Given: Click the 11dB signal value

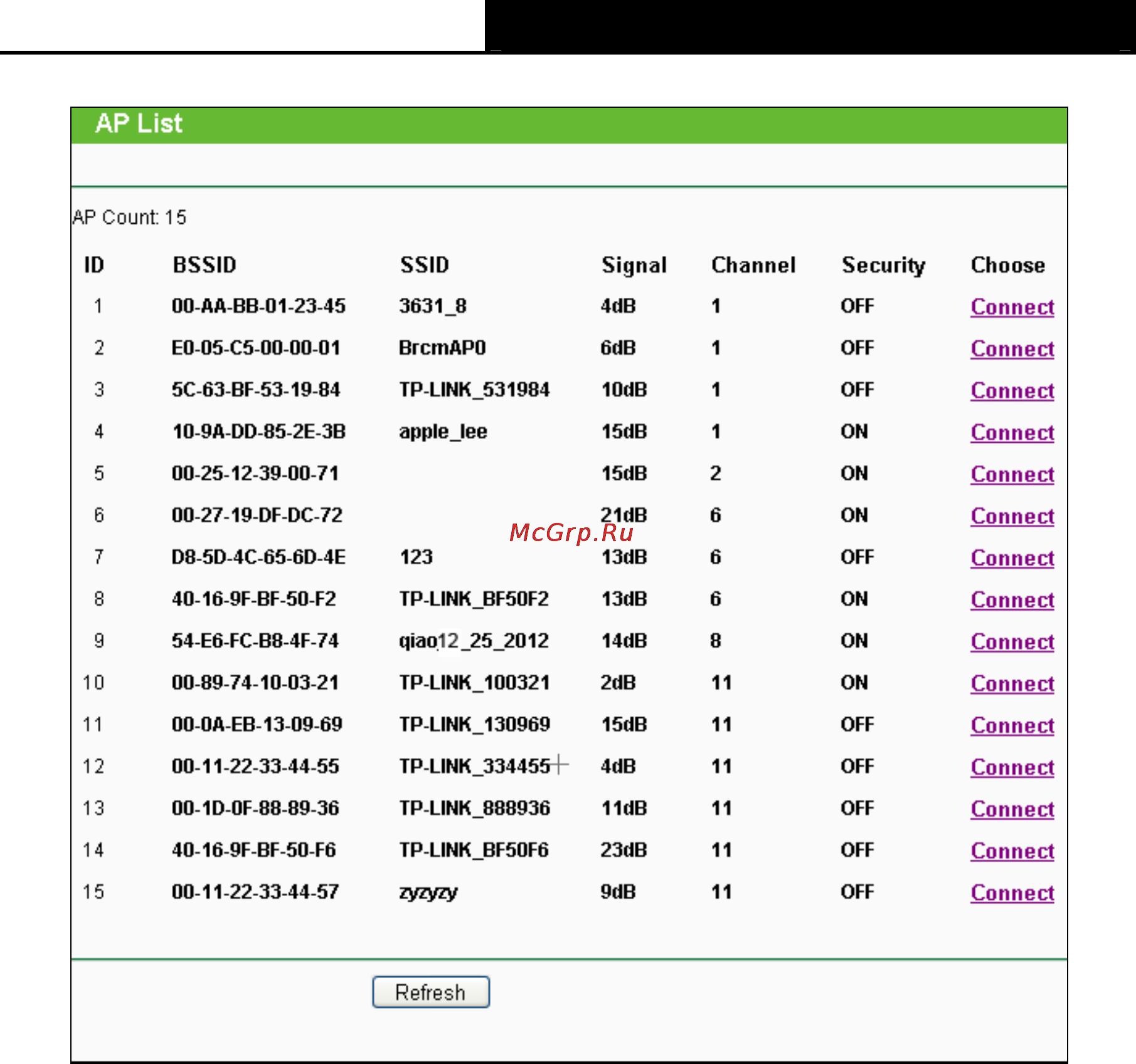Looking at the screenshot, I should tap(624, 808).
